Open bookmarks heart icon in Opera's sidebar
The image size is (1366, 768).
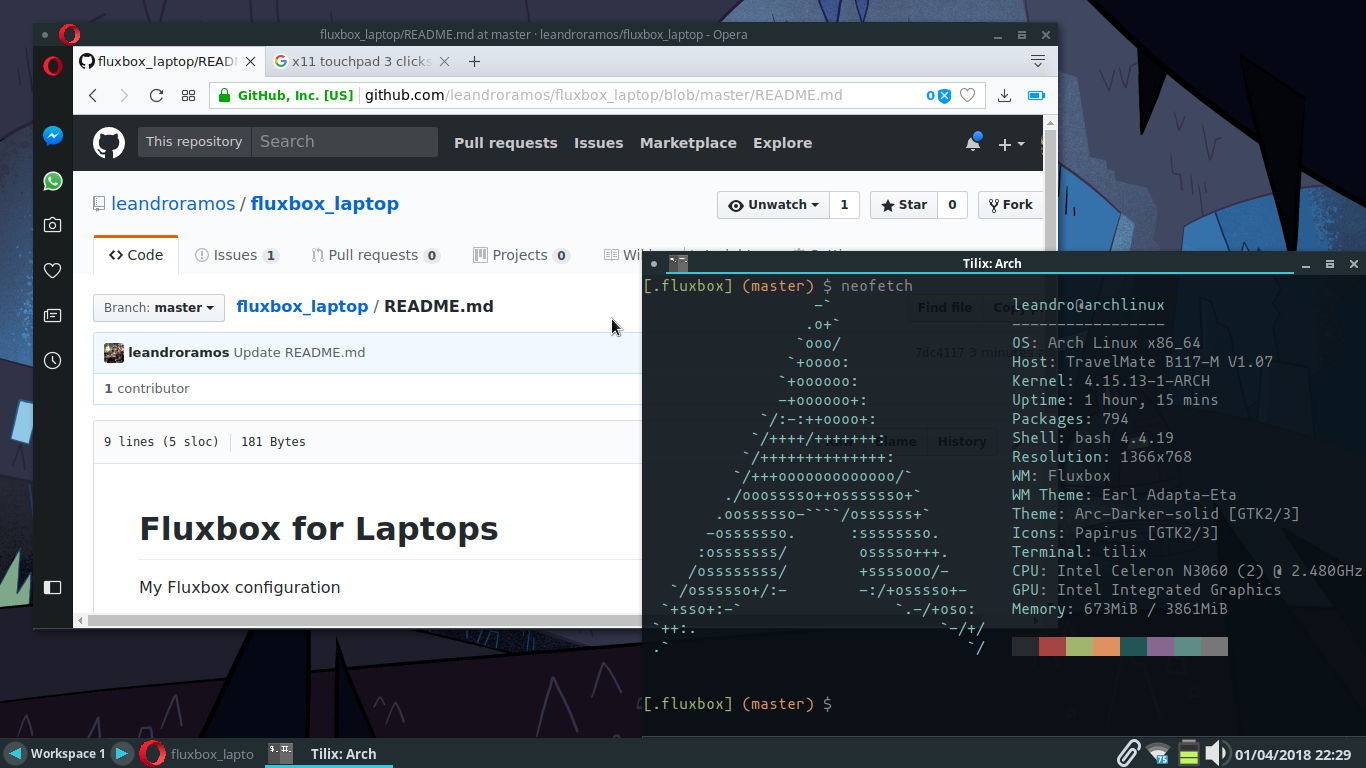tap(53, 271)
